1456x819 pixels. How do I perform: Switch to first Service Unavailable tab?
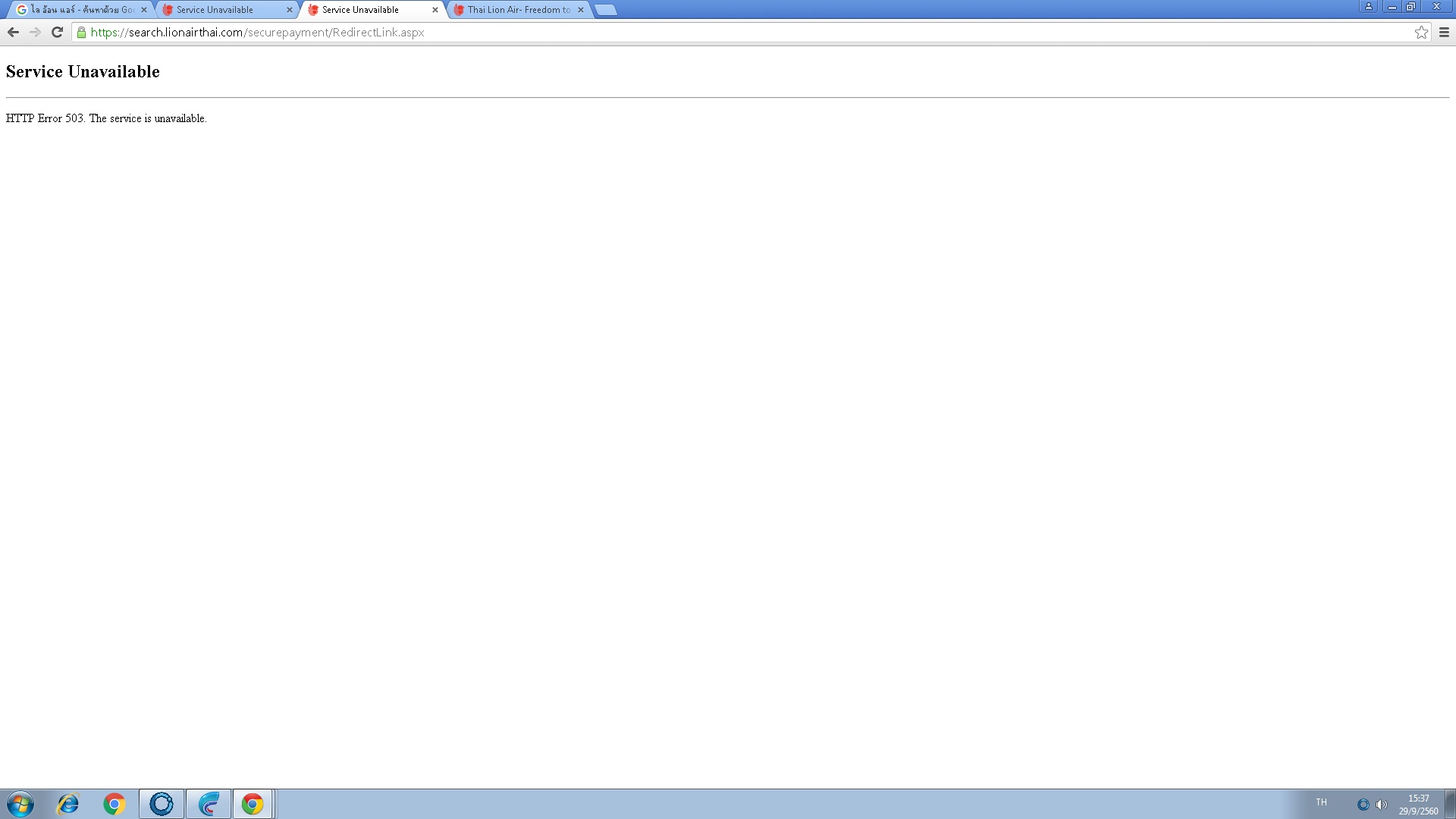click(220, 10)
